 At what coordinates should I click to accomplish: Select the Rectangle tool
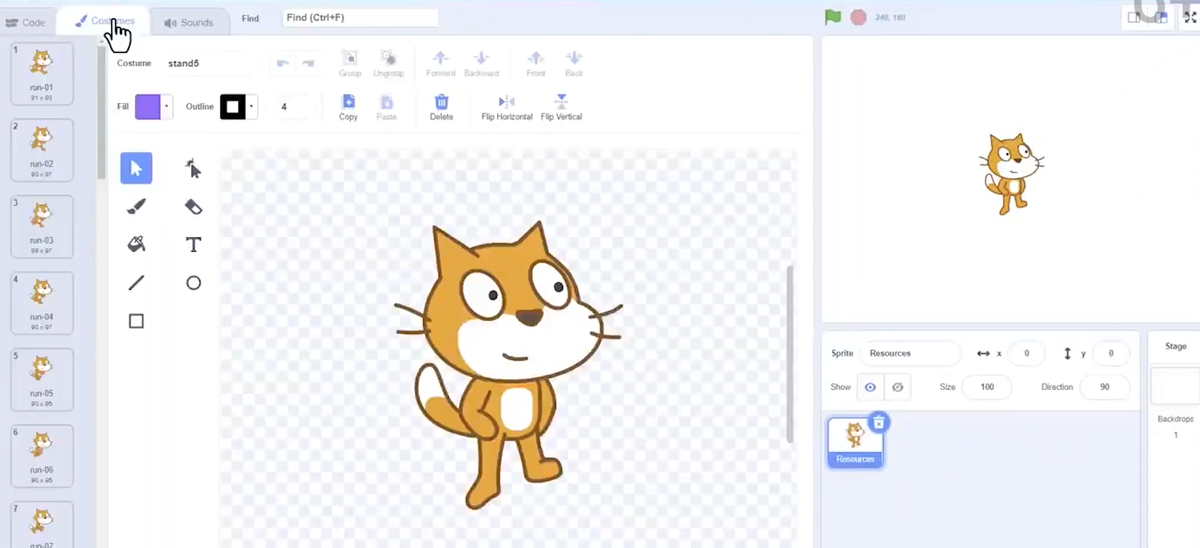[136, 321]
